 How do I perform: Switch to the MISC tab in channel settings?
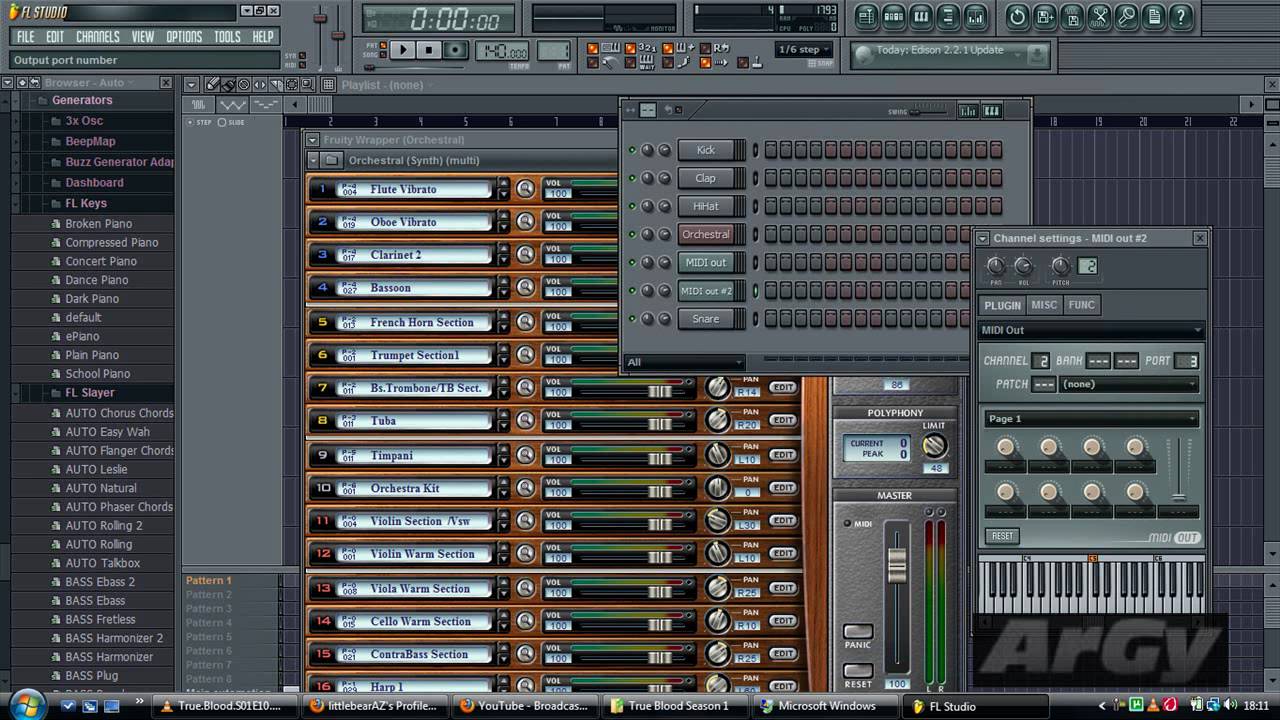[x=1044, y=305]
